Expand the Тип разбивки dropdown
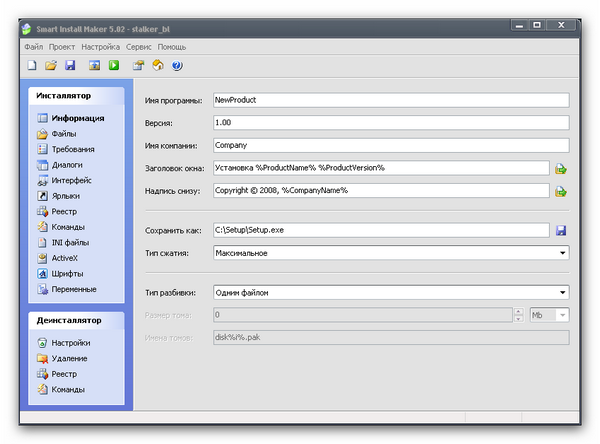600x444 pixels. (x=563, y=293)
